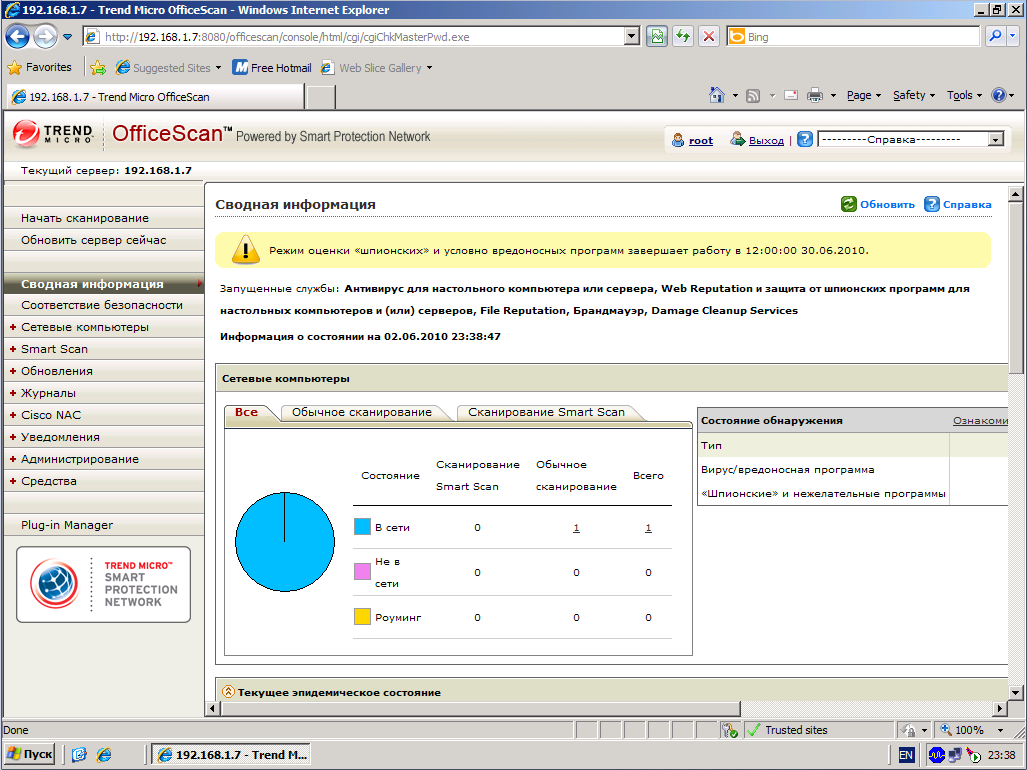Open the Free Hotmail favorite
Viewport: 1027px width, 770px height.
[272, 67]
